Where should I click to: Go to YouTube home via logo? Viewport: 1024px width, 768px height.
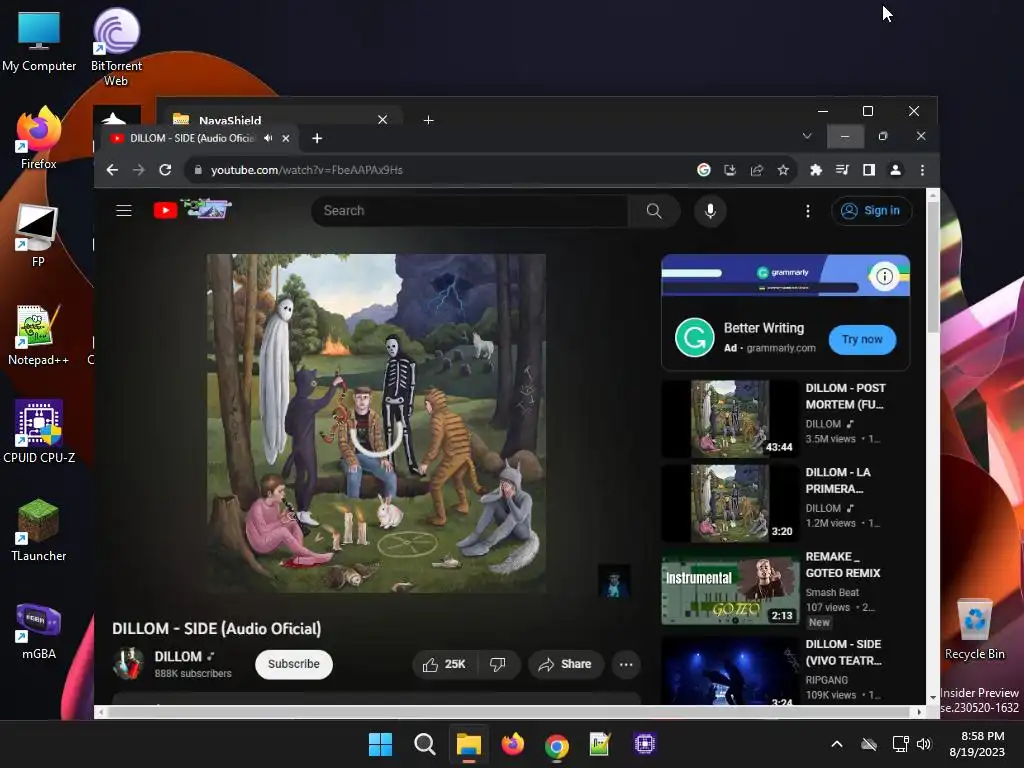[x=192, y=210]
